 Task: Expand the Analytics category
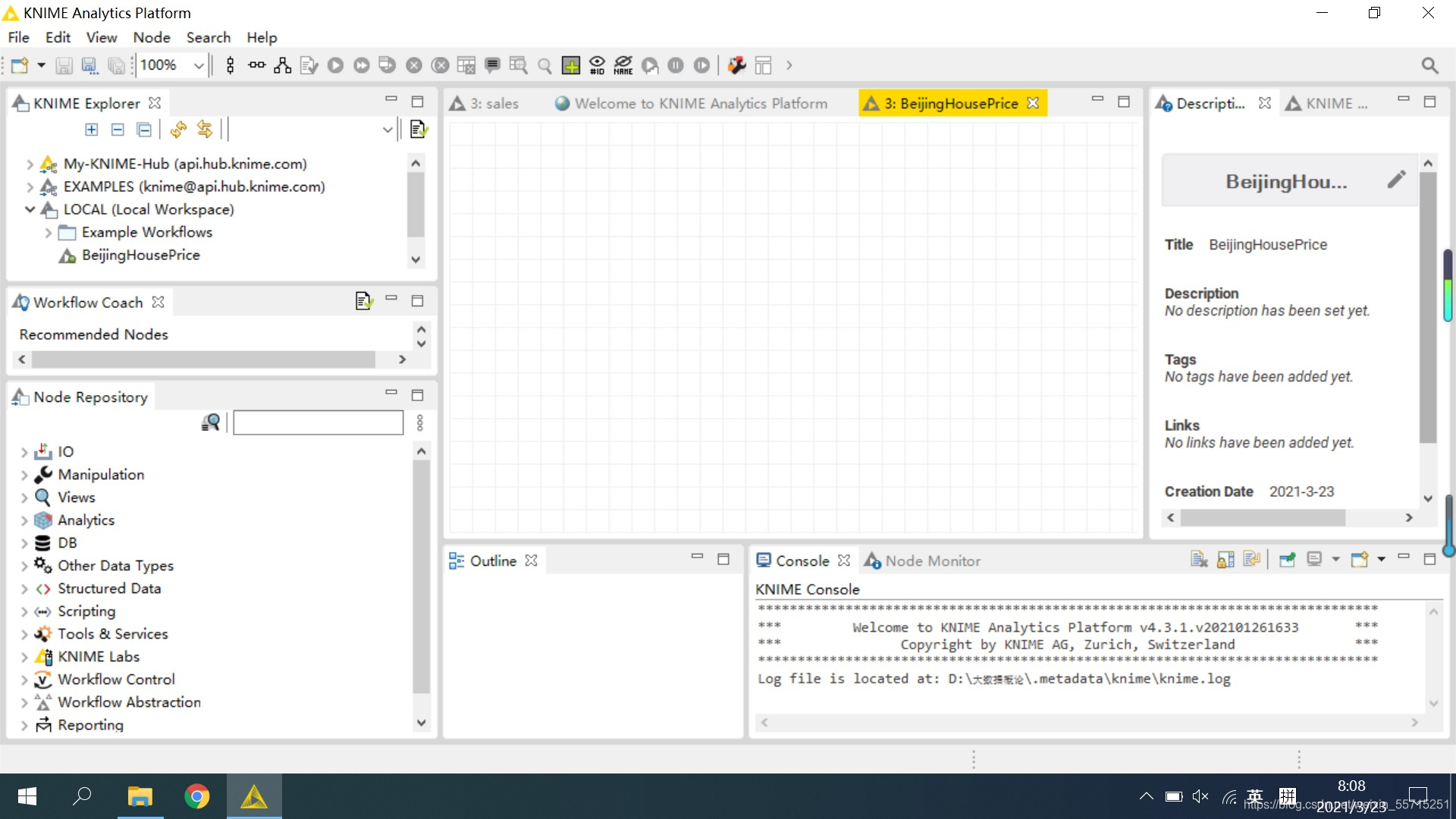(24, 521)
